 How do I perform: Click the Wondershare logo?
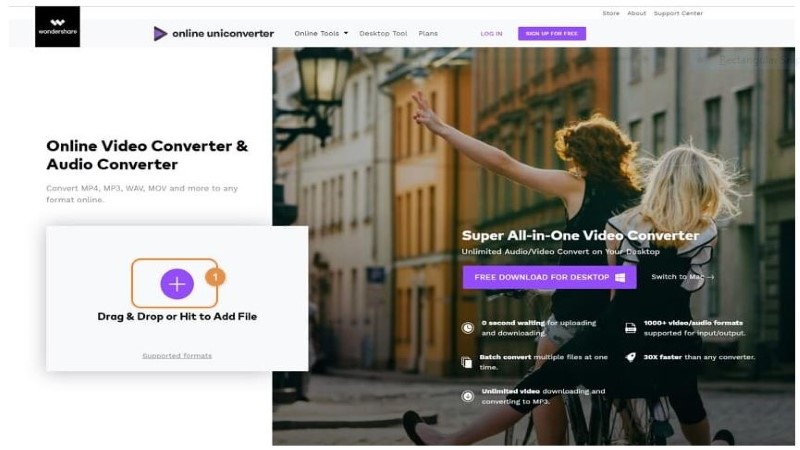point(57,27)
